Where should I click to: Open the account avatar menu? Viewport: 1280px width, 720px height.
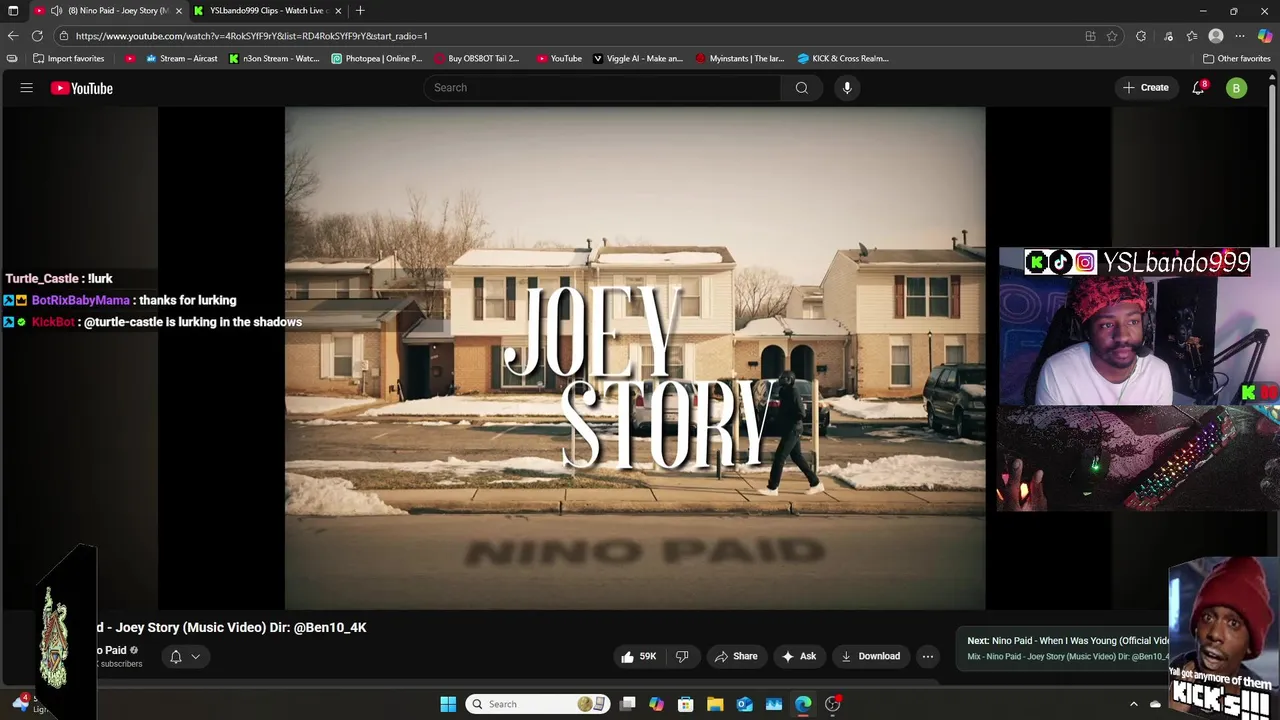coord(1236,88)
